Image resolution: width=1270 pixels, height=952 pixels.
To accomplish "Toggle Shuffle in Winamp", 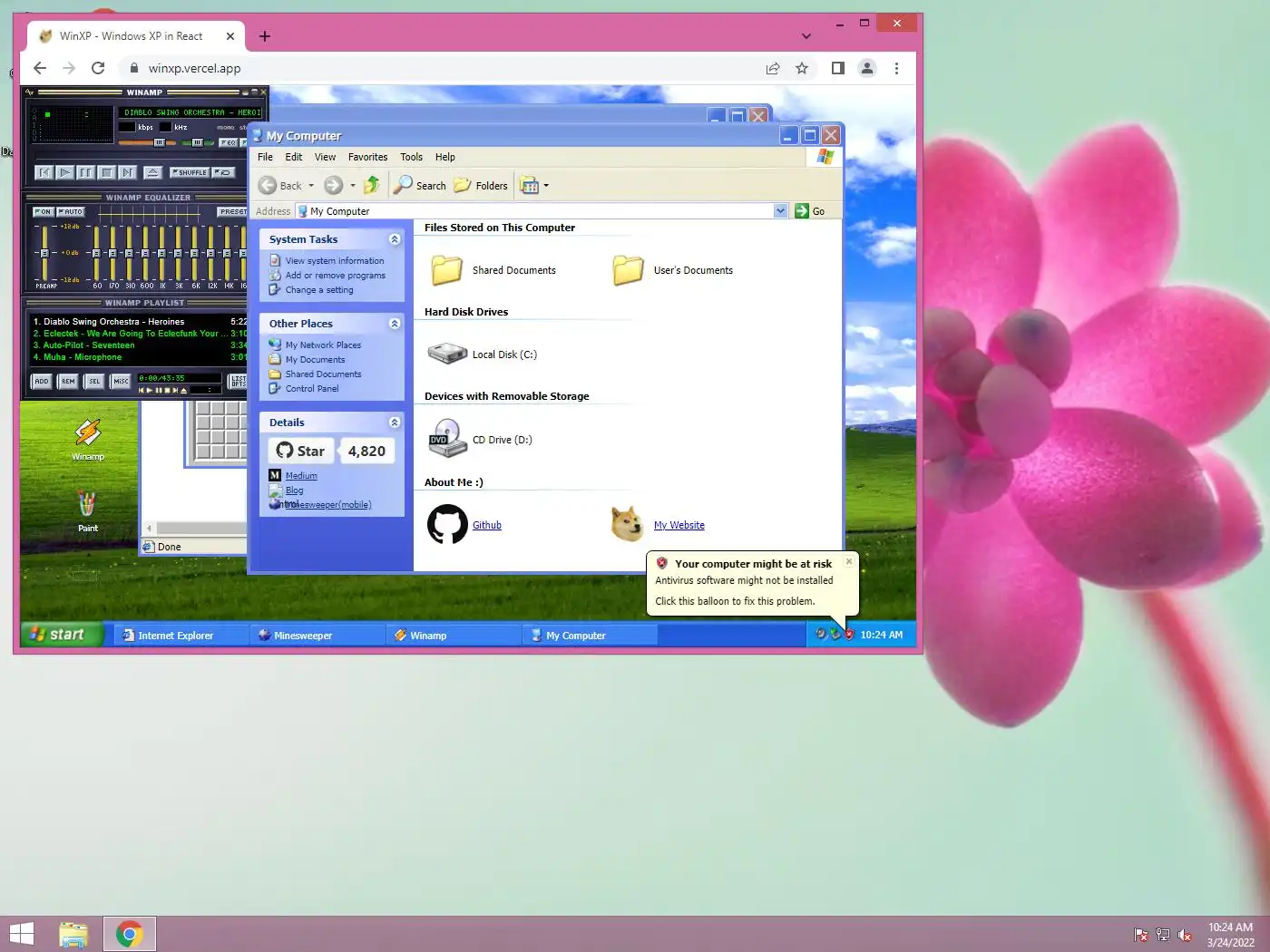I will tap(190, 172).
